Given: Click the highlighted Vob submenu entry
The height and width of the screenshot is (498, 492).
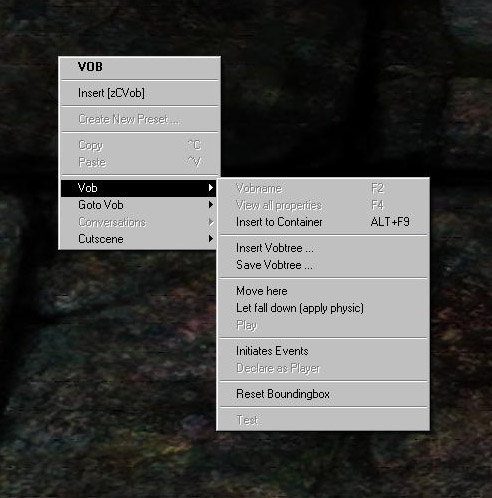Looking at the screenshot, I should click(x=139, y=188).
